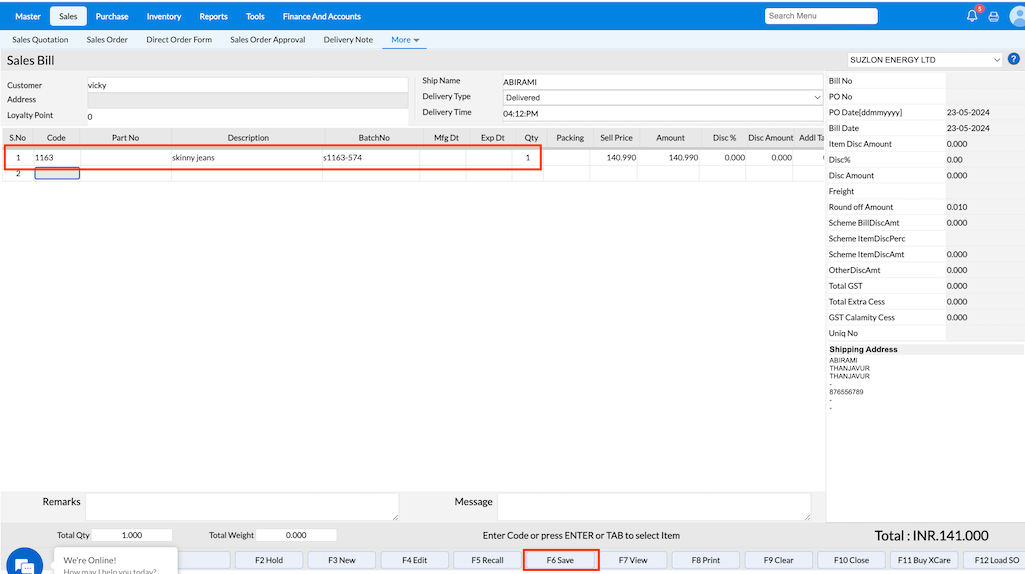Switch to the Sales Quotation tab

40,40
